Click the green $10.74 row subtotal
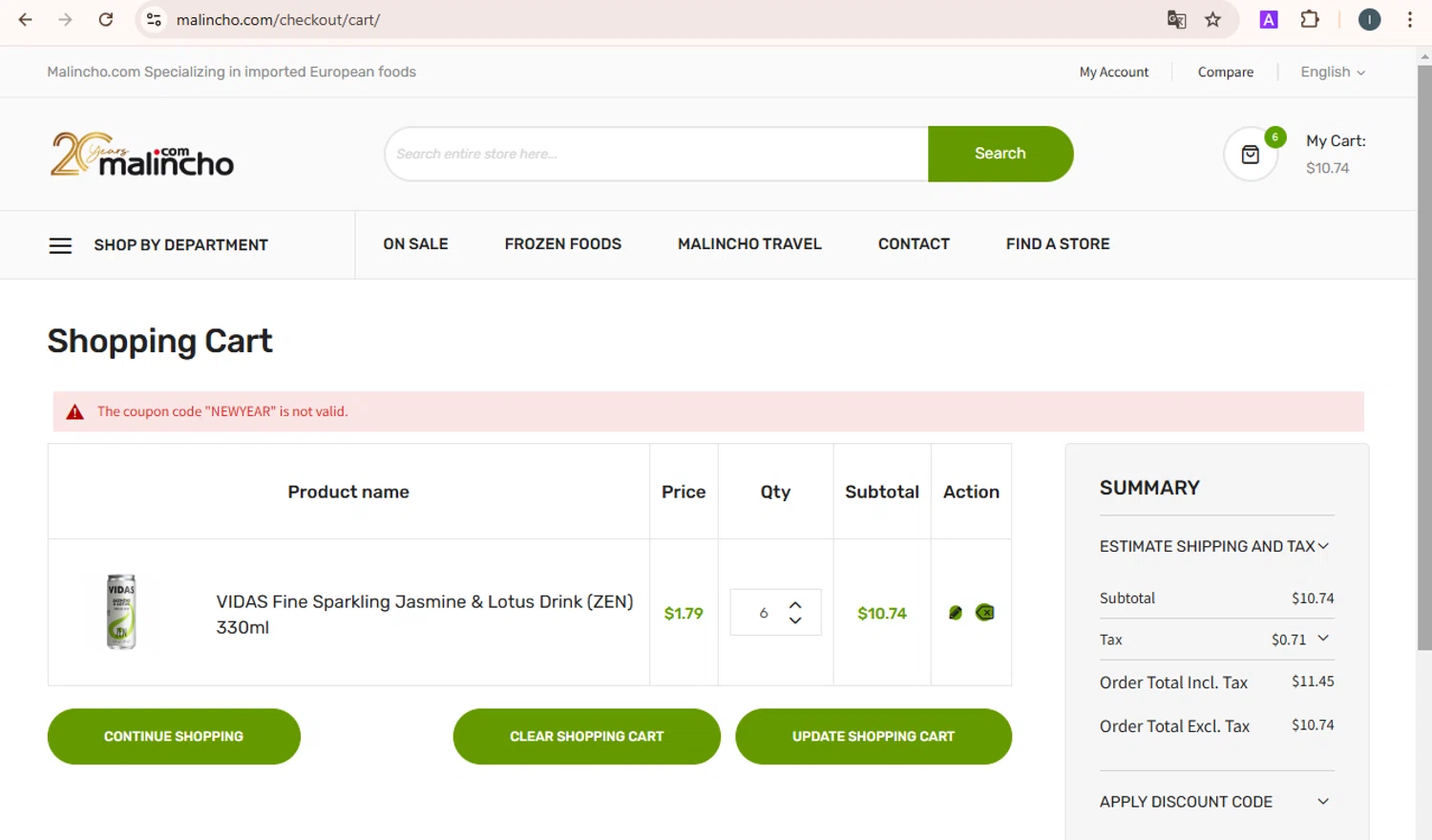The image size is (1432, 840). (882, 613)
